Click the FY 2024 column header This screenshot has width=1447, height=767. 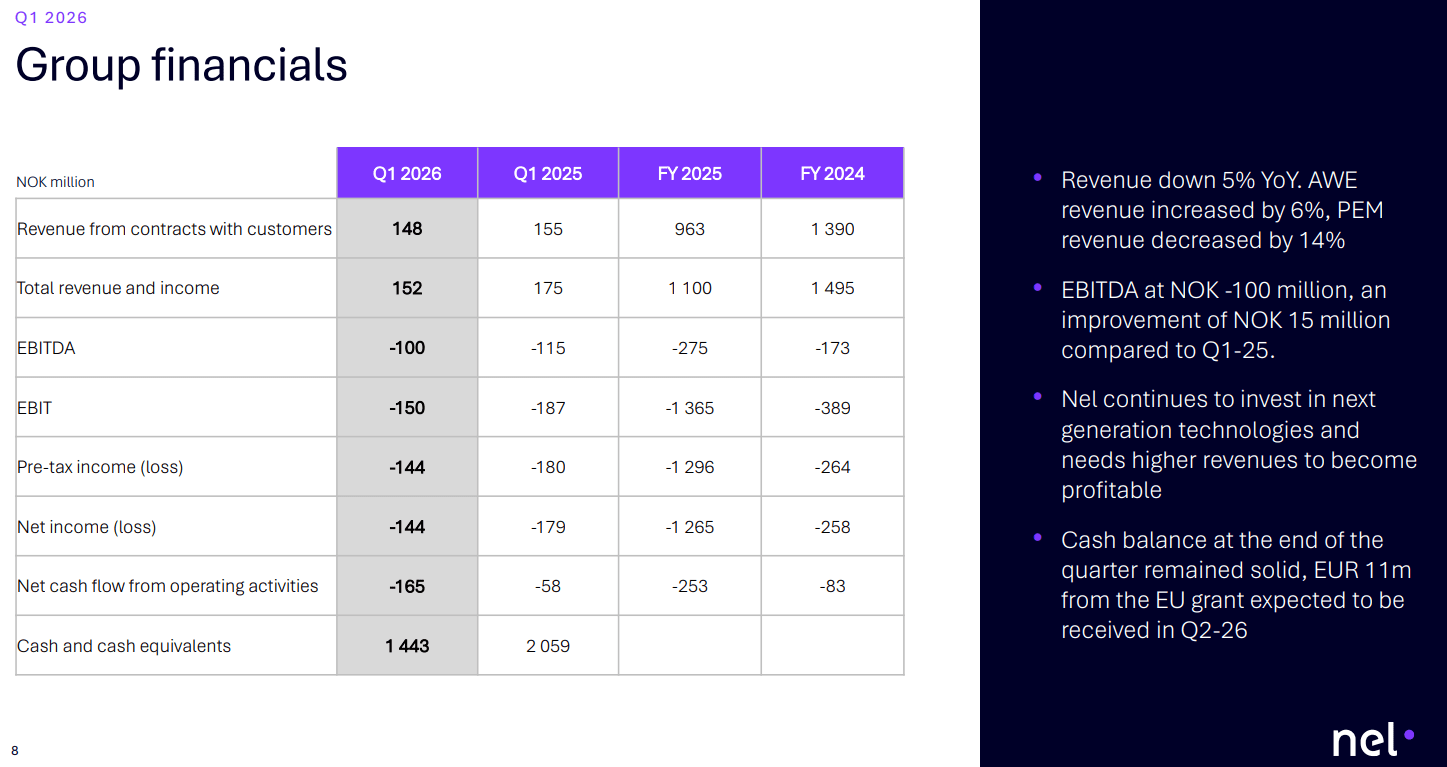(x=832, y=173)
